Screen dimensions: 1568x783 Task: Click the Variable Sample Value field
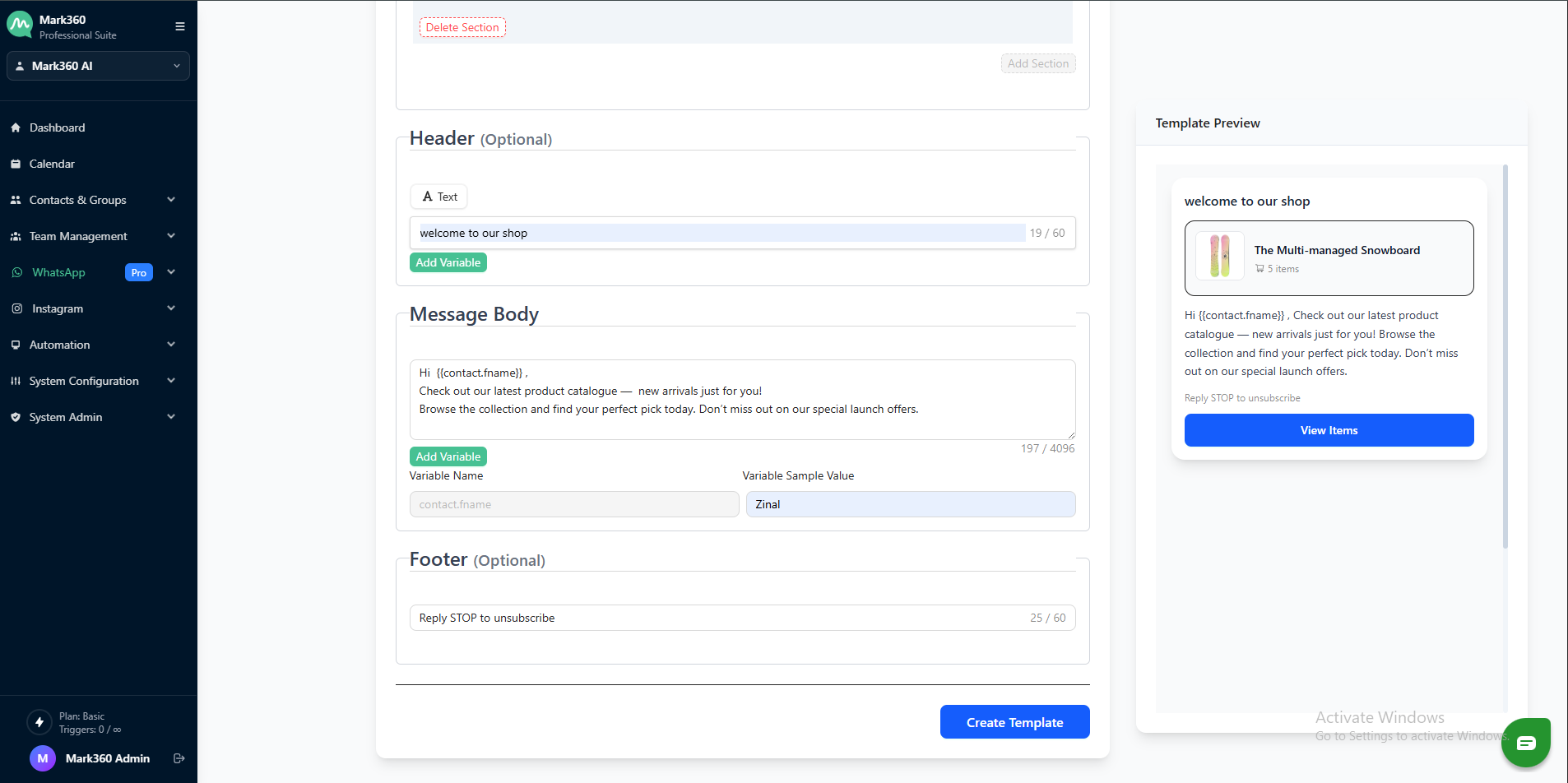click(x=910, y=504)
